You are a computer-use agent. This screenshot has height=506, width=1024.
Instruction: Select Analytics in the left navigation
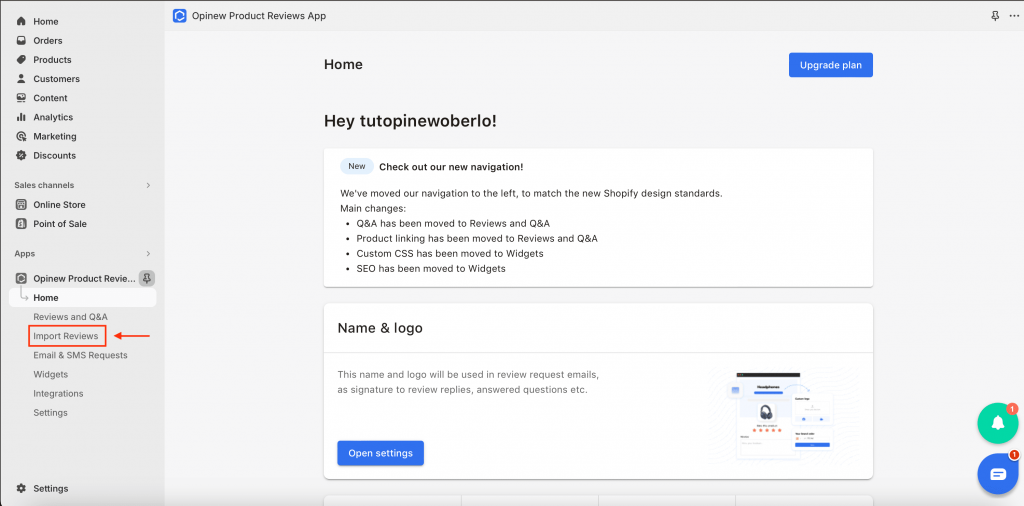click(x=53, y=117)
